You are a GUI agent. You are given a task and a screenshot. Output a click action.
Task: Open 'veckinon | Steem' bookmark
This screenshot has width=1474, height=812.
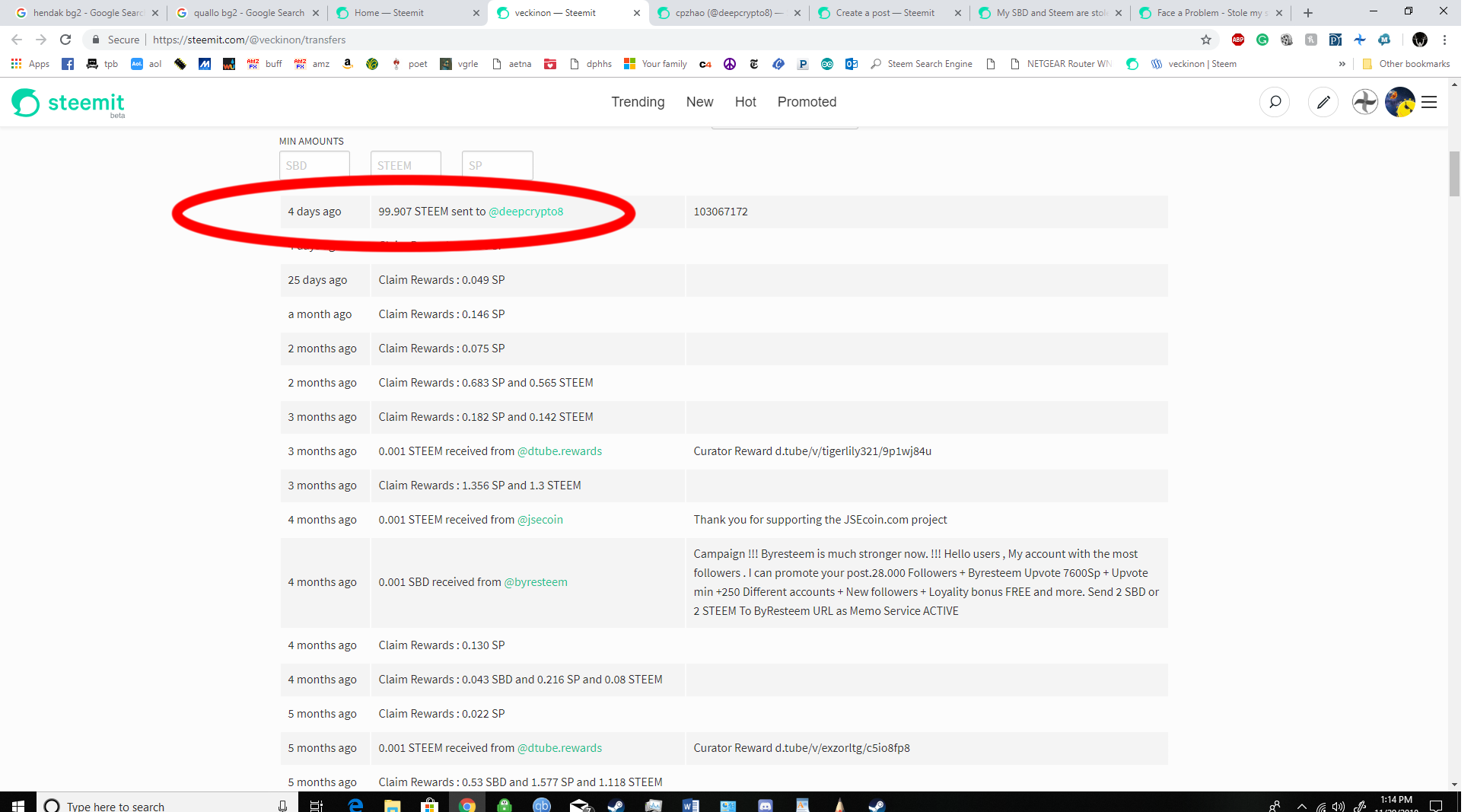[1193, 64]
